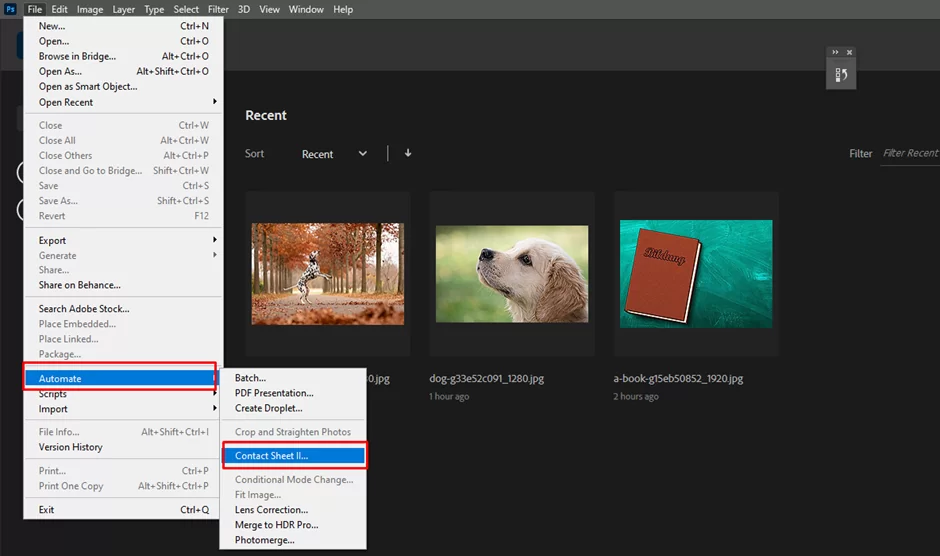This screenshot has width=940, height=556.
Task: Reverse sort order with the down arrow
Action: coord(408,153)
